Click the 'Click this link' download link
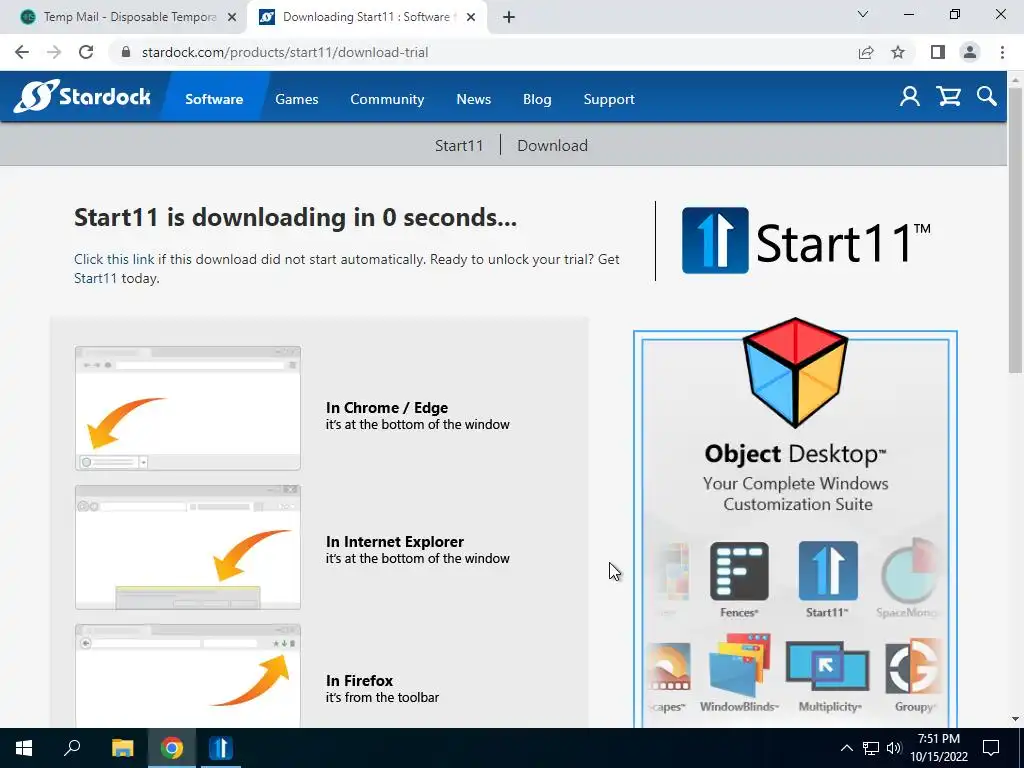1024x768 pixels. (114, 259)
